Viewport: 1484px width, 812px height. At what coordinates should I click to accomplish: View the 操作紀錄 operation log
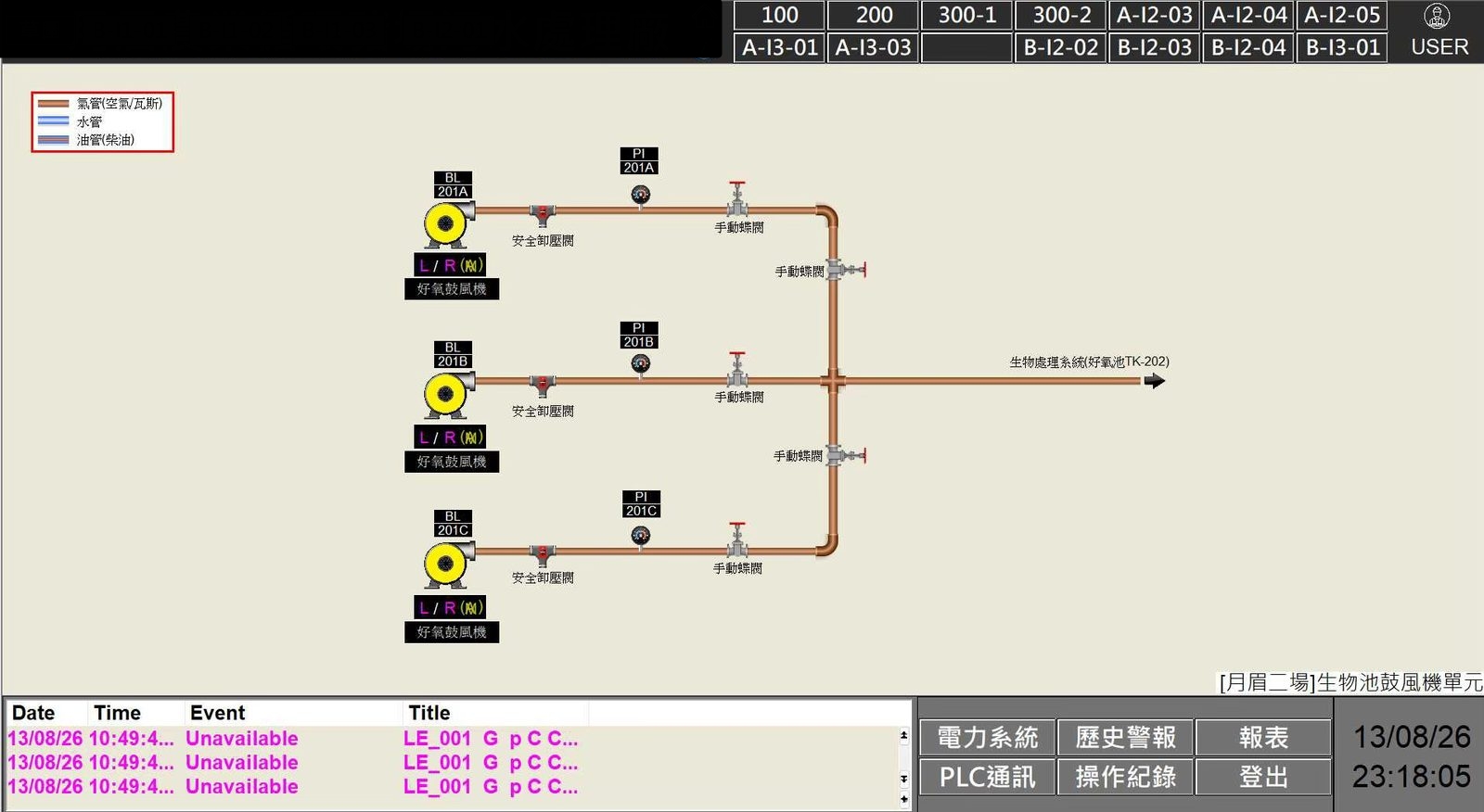1125,777
